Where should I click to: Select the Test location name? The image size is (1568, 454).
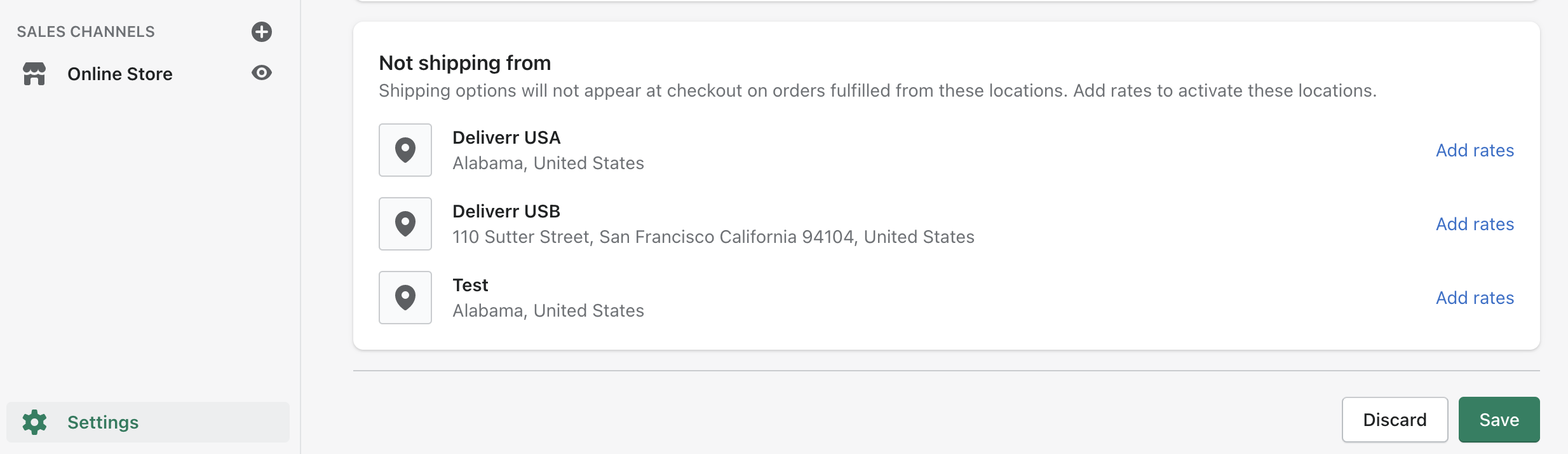[x=470, y=285]
